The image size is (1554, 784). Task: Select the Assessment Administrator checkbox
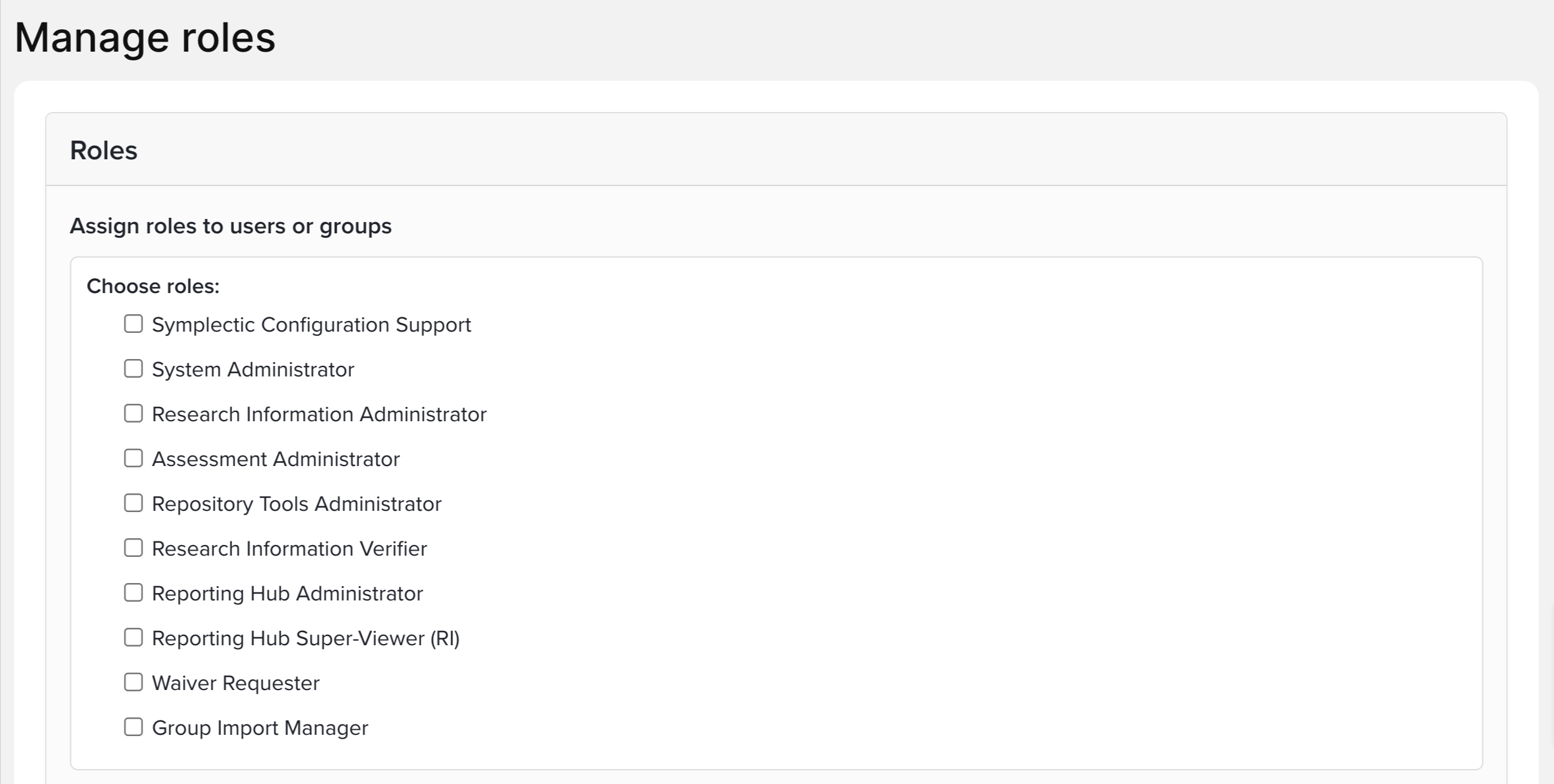(x=133, y=458)
